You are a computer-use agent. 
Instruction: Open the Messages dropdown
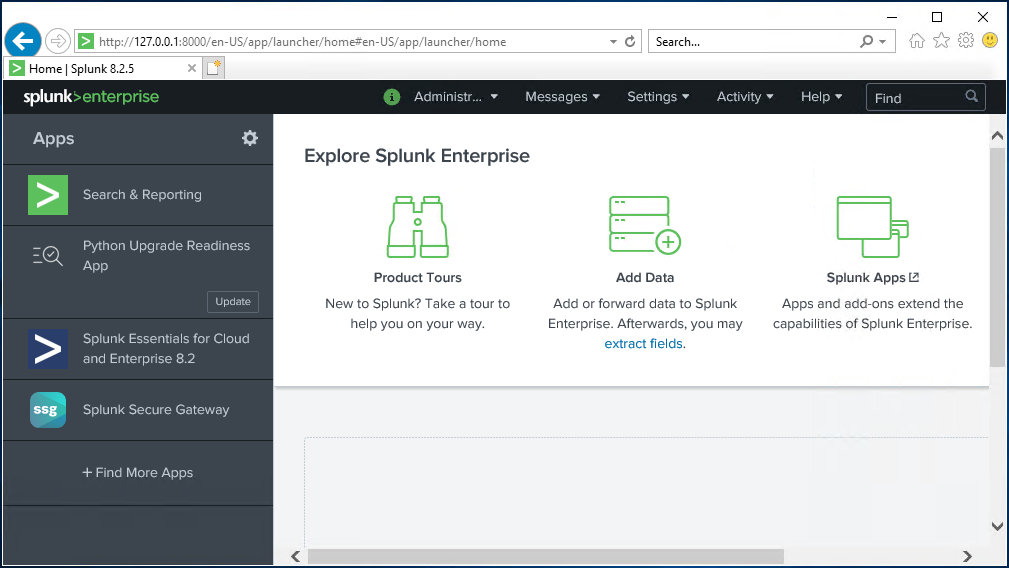pyautogui.click(x=562, y=96)
